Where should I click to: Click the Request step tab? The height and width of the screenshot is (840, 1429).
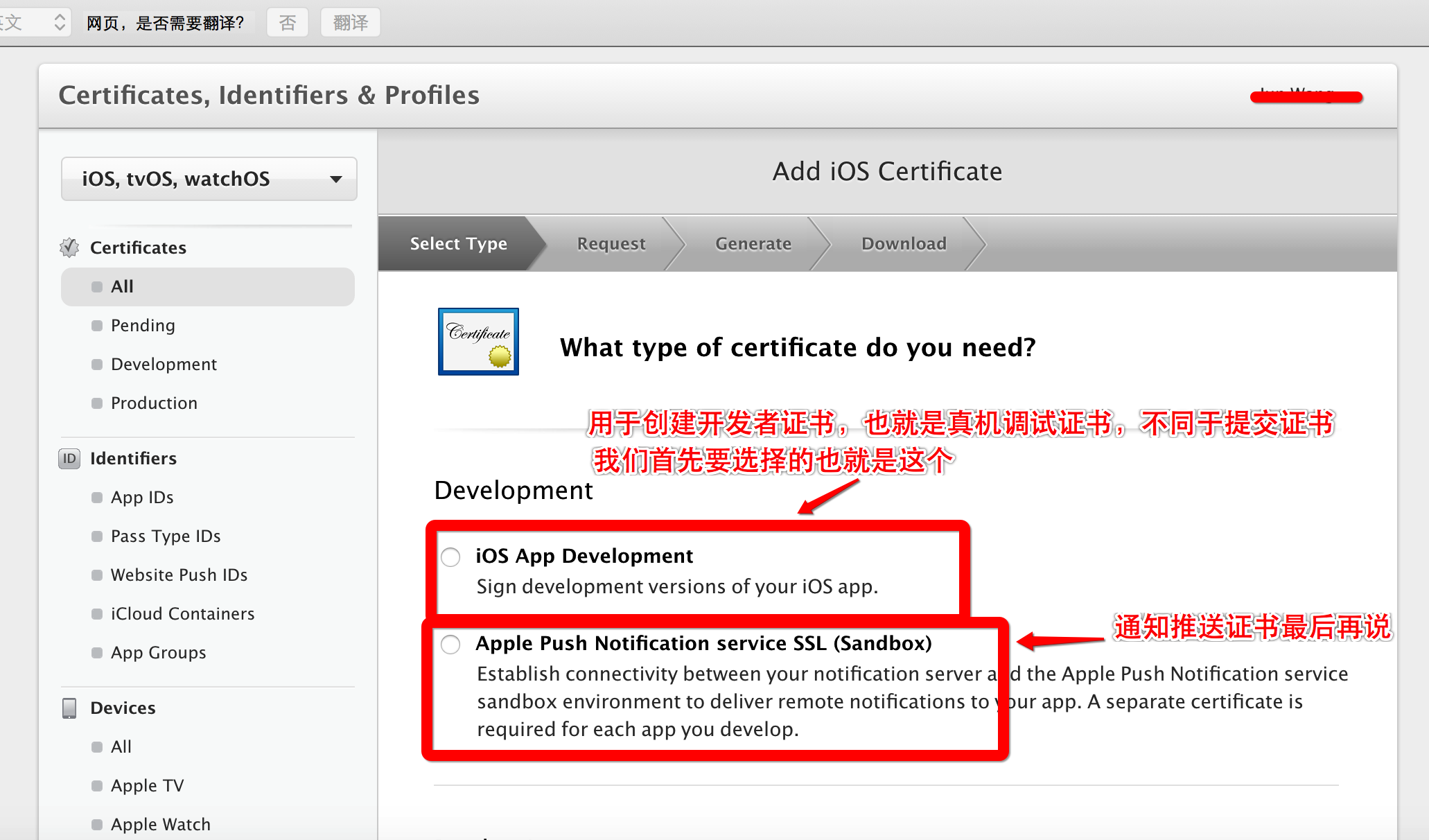coord(611,244)
